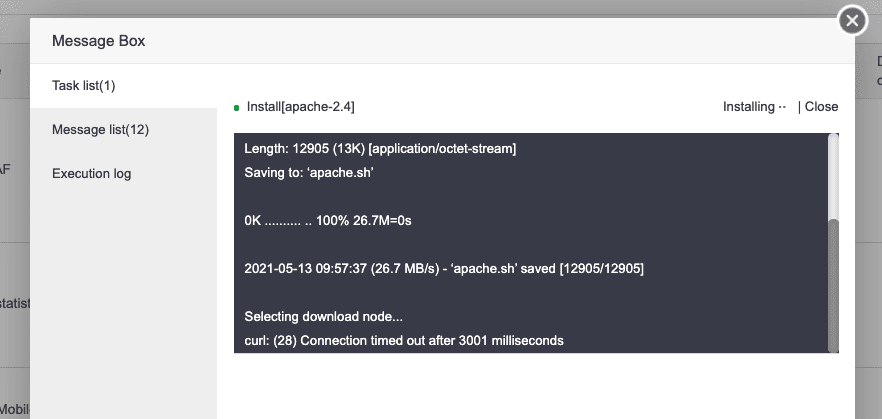Click the Message Box title text
The width and height of the screenshot is (882, 419).
[x=99, y=42]
